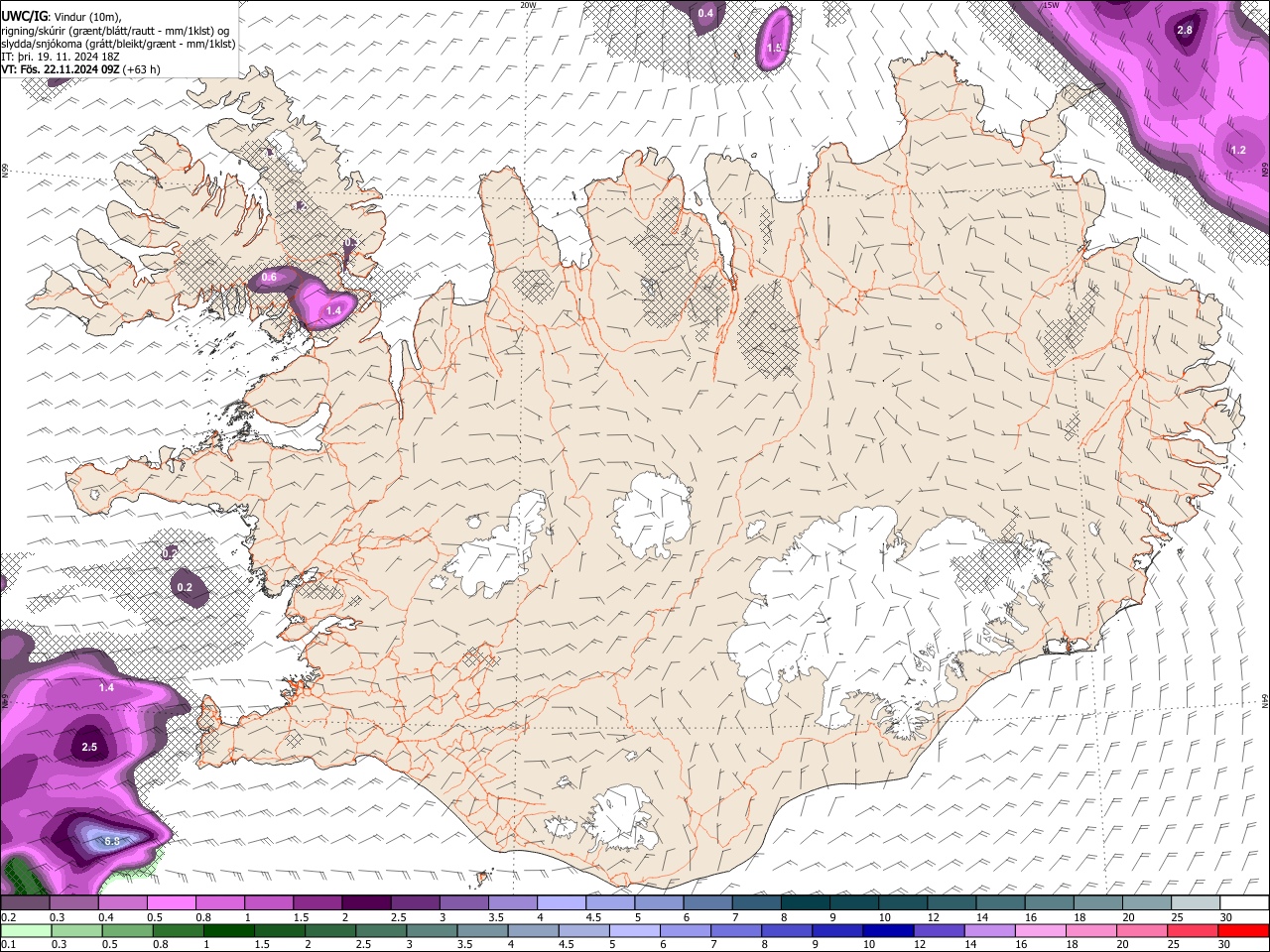Click upper scale swatch between 12 and 14

(x=952, y=903)
